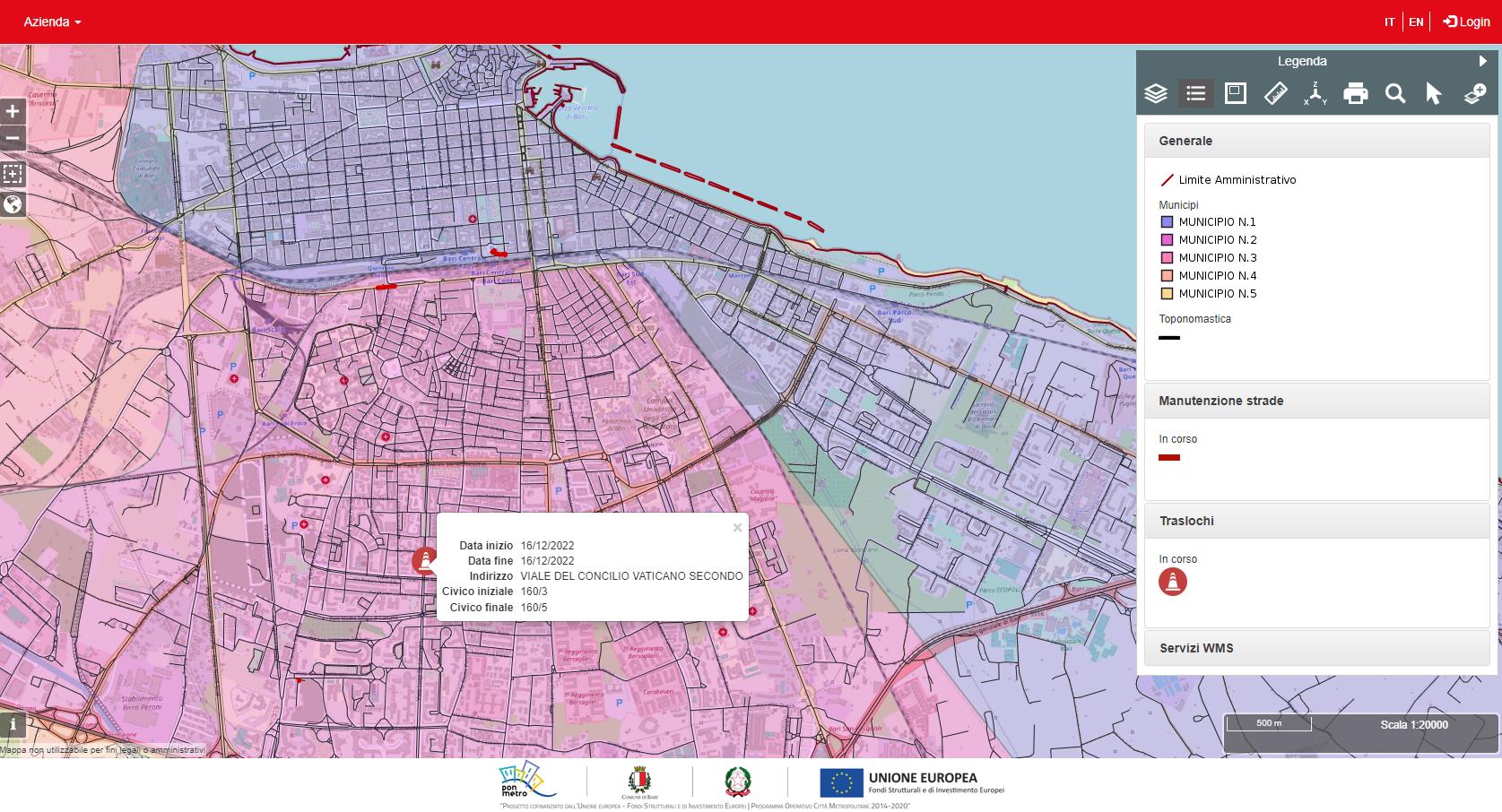This screenshot has width=1502, height=812.
Task: Activate the pointer selection tool
Action: point(1434,93)
